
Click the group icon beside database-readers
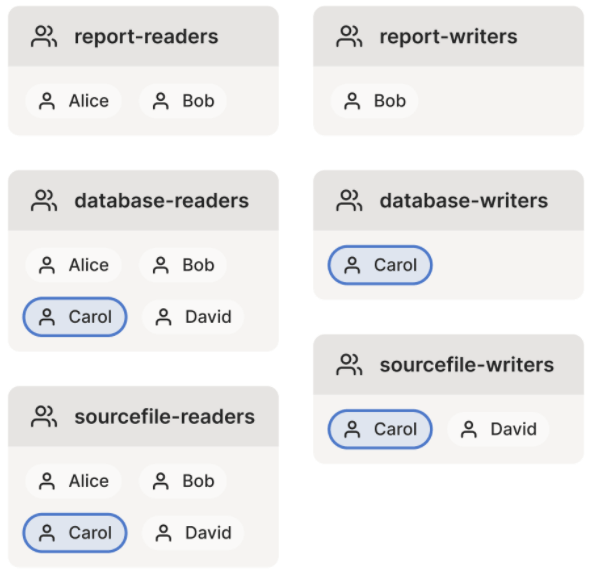tap(44, 200)
